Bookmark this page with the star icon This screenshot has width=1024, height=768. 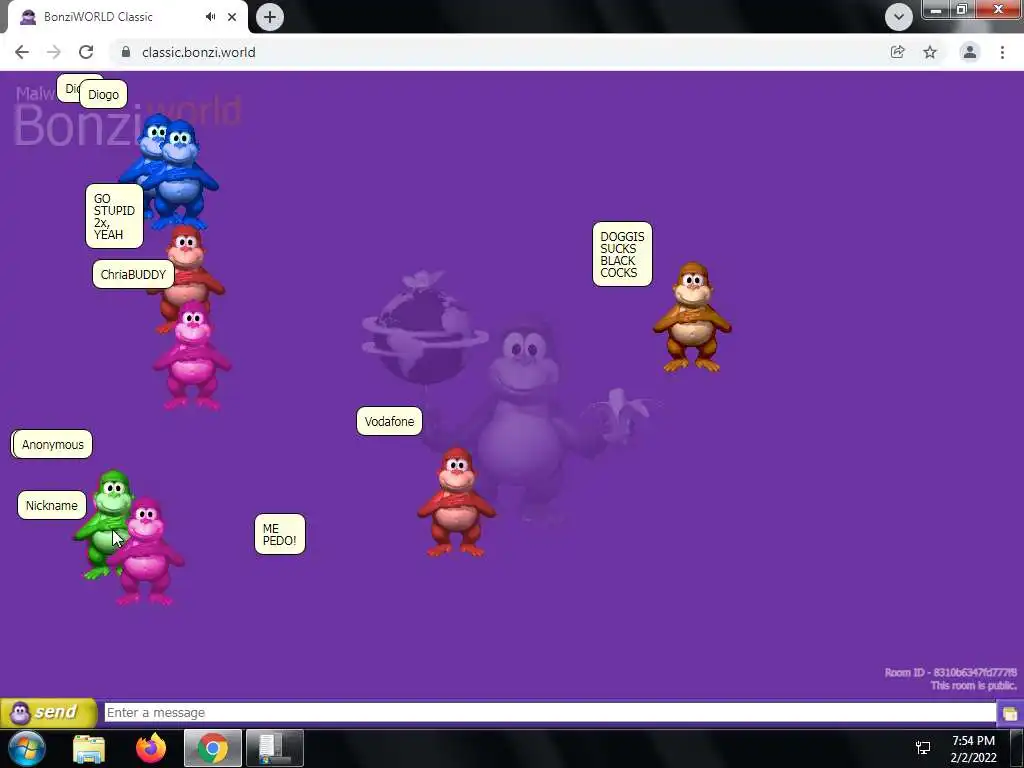[x=930, y=52]
